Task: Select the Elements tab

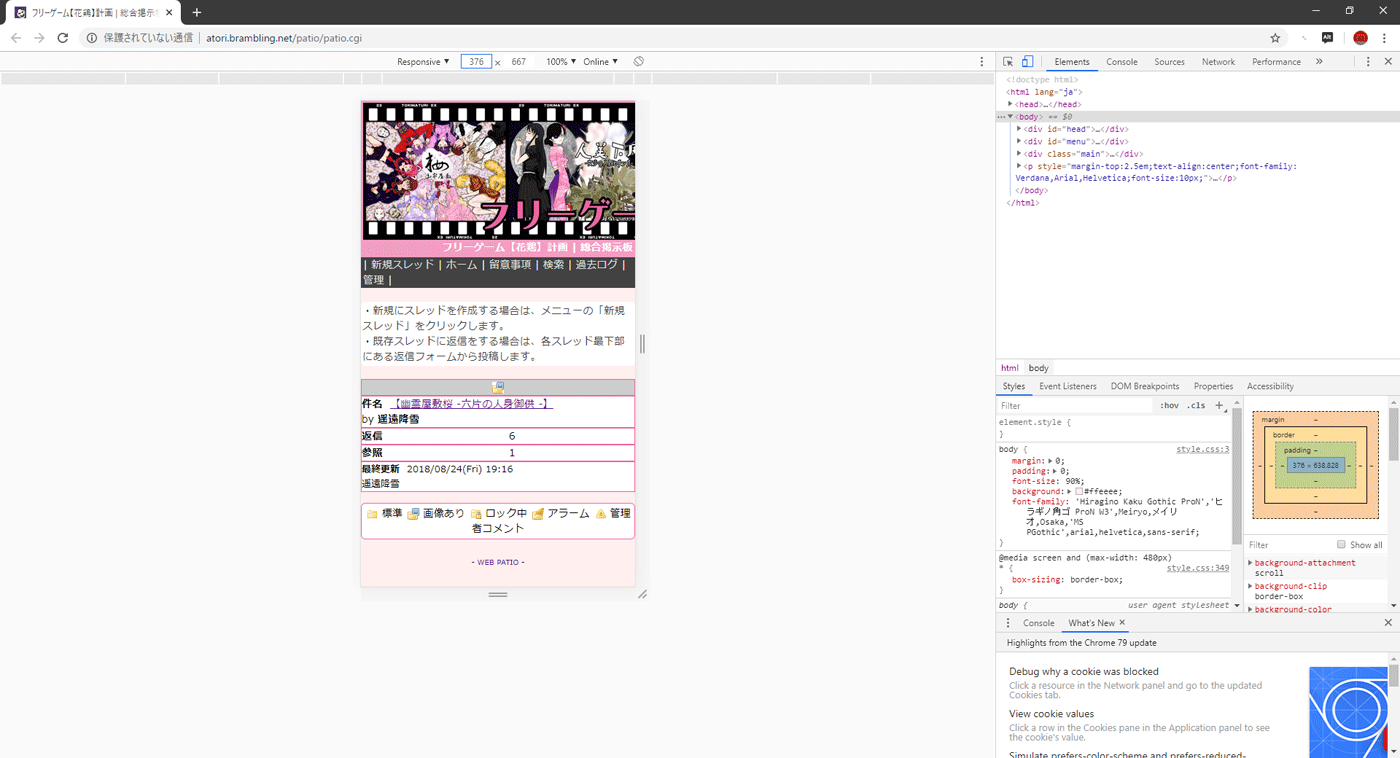Action: (1072, 62)
